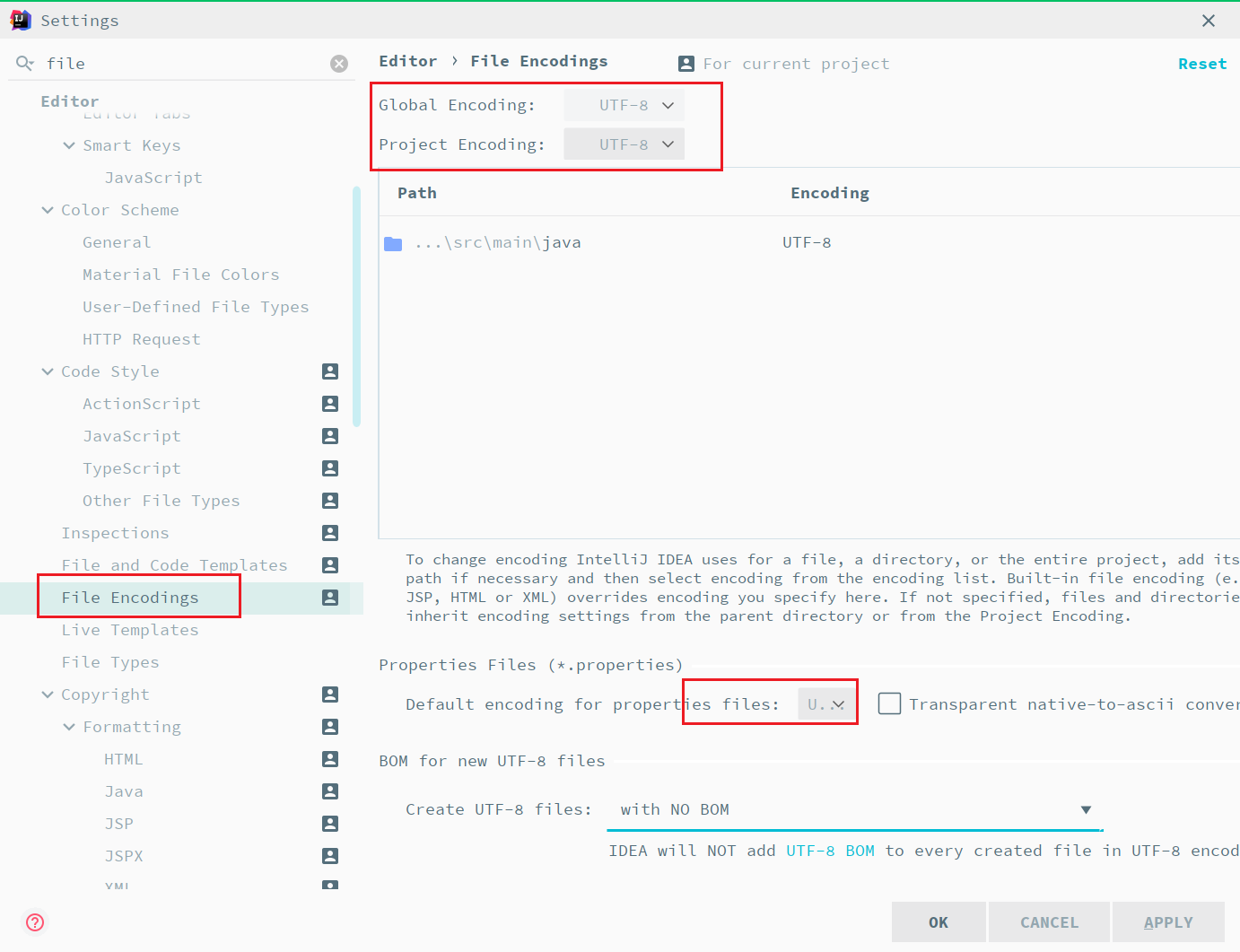Collapse the Formatting tree node

pos(69,727)
